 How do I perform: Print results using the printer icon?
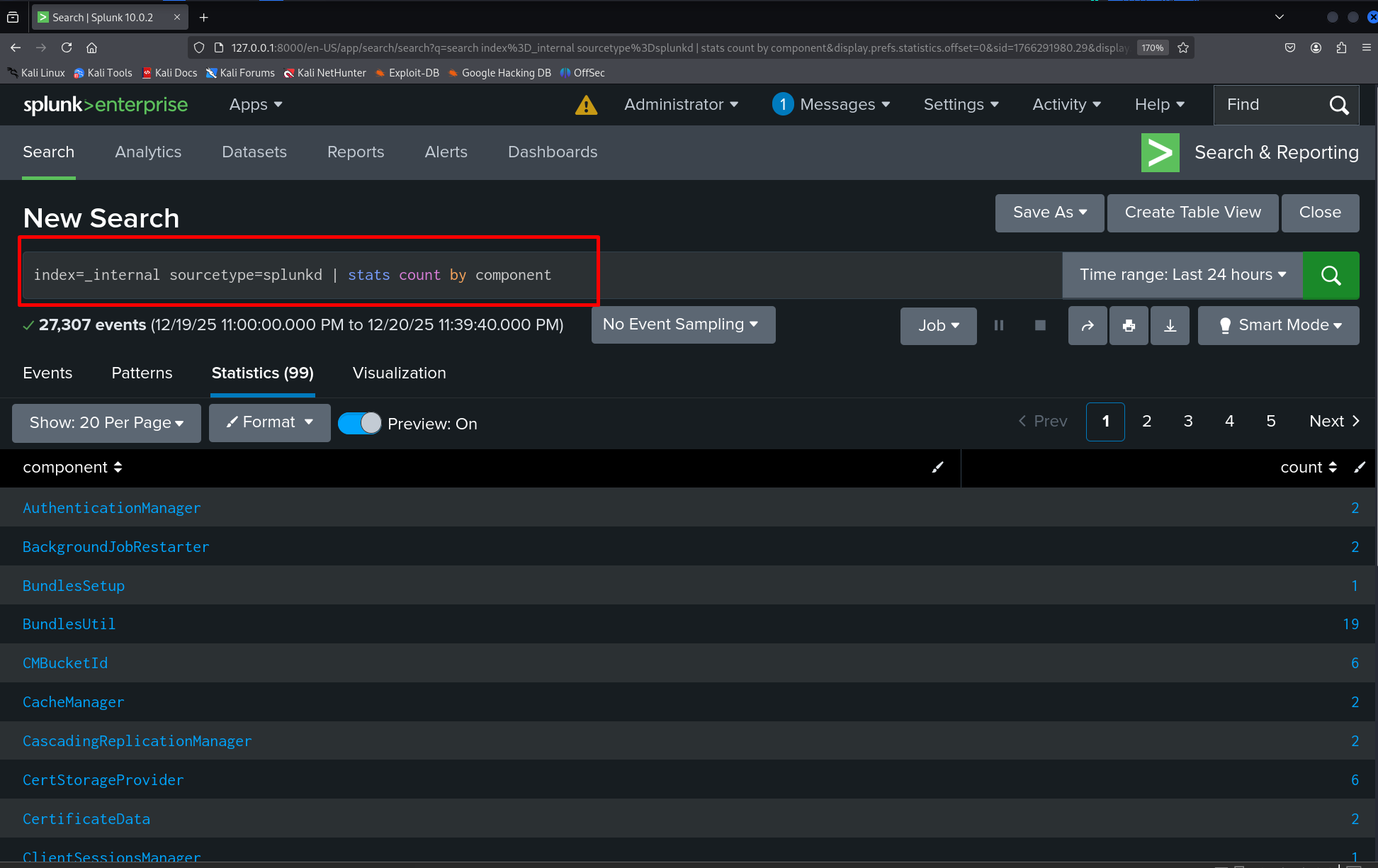1129,325
